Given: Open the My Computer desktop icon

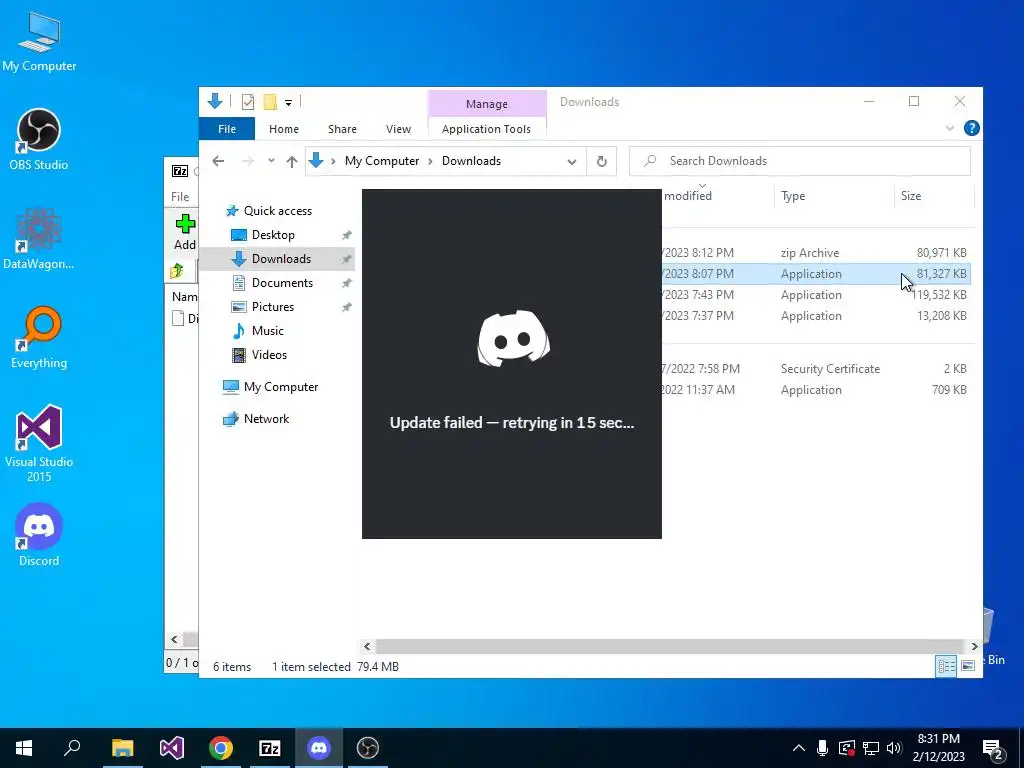Looking at the screenshot, I should pyautogui.click(x=39, y=41).
